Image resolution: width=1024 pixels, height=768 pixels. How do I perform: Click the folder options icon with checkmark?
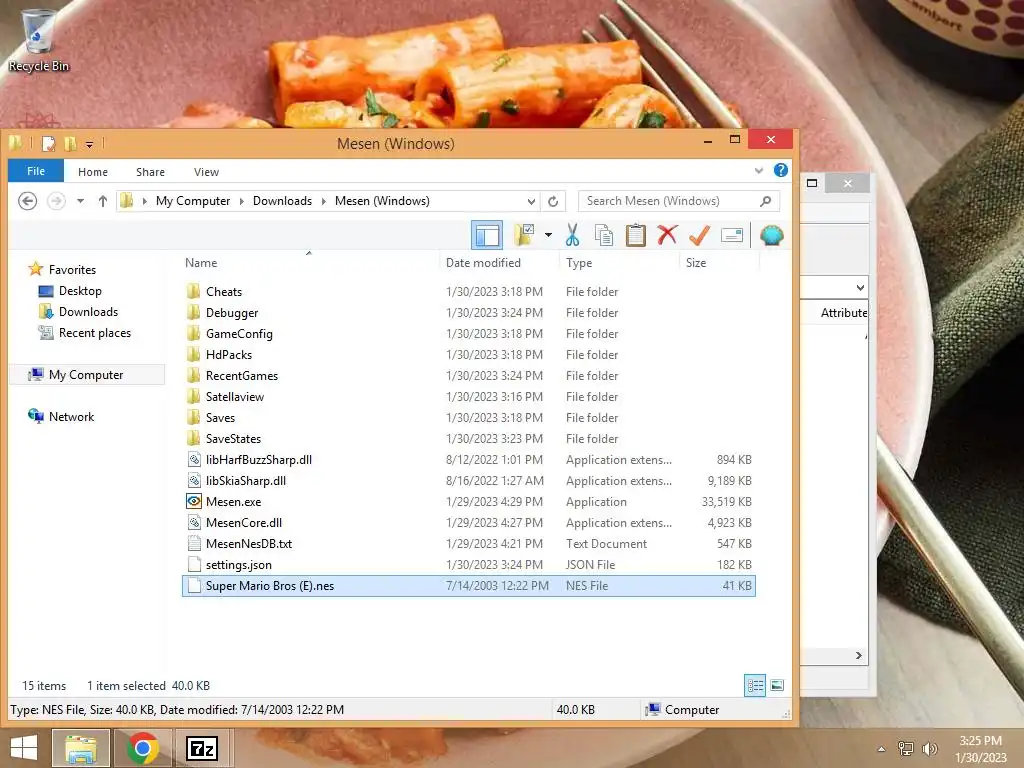tap(524, 235)
